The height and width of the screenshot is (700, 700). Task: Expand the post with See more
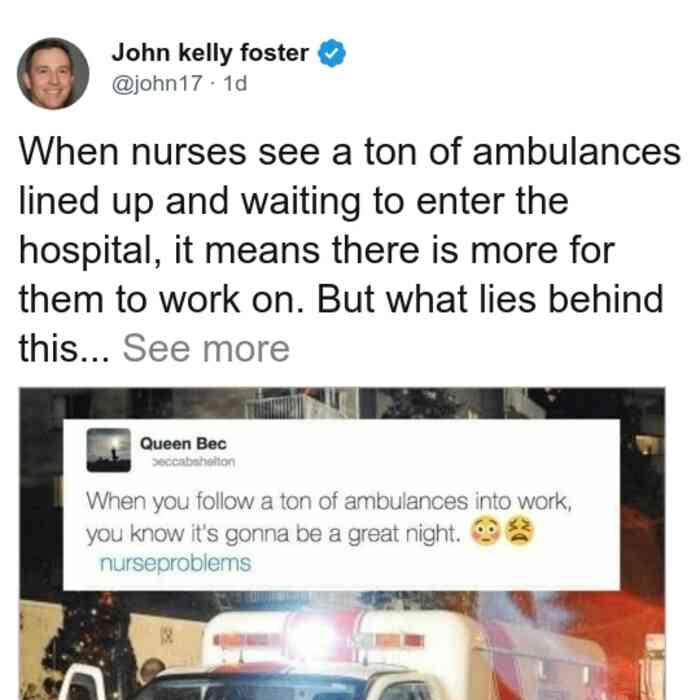pos(206,349)
